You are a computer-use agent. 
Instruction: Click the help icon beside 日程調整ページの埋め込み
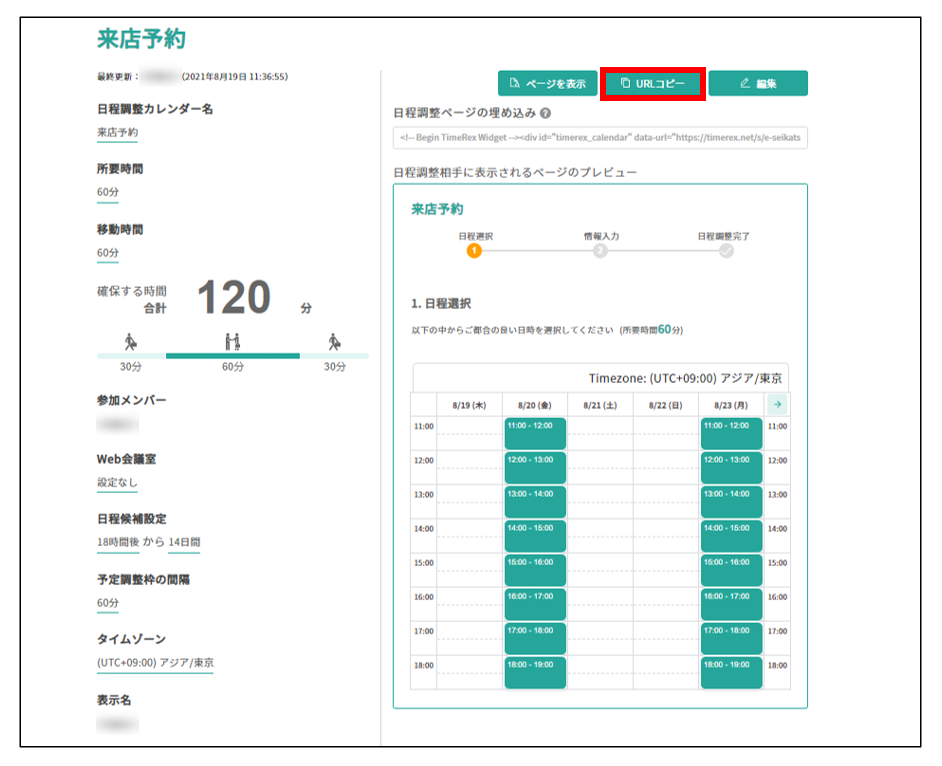(546, 114)
